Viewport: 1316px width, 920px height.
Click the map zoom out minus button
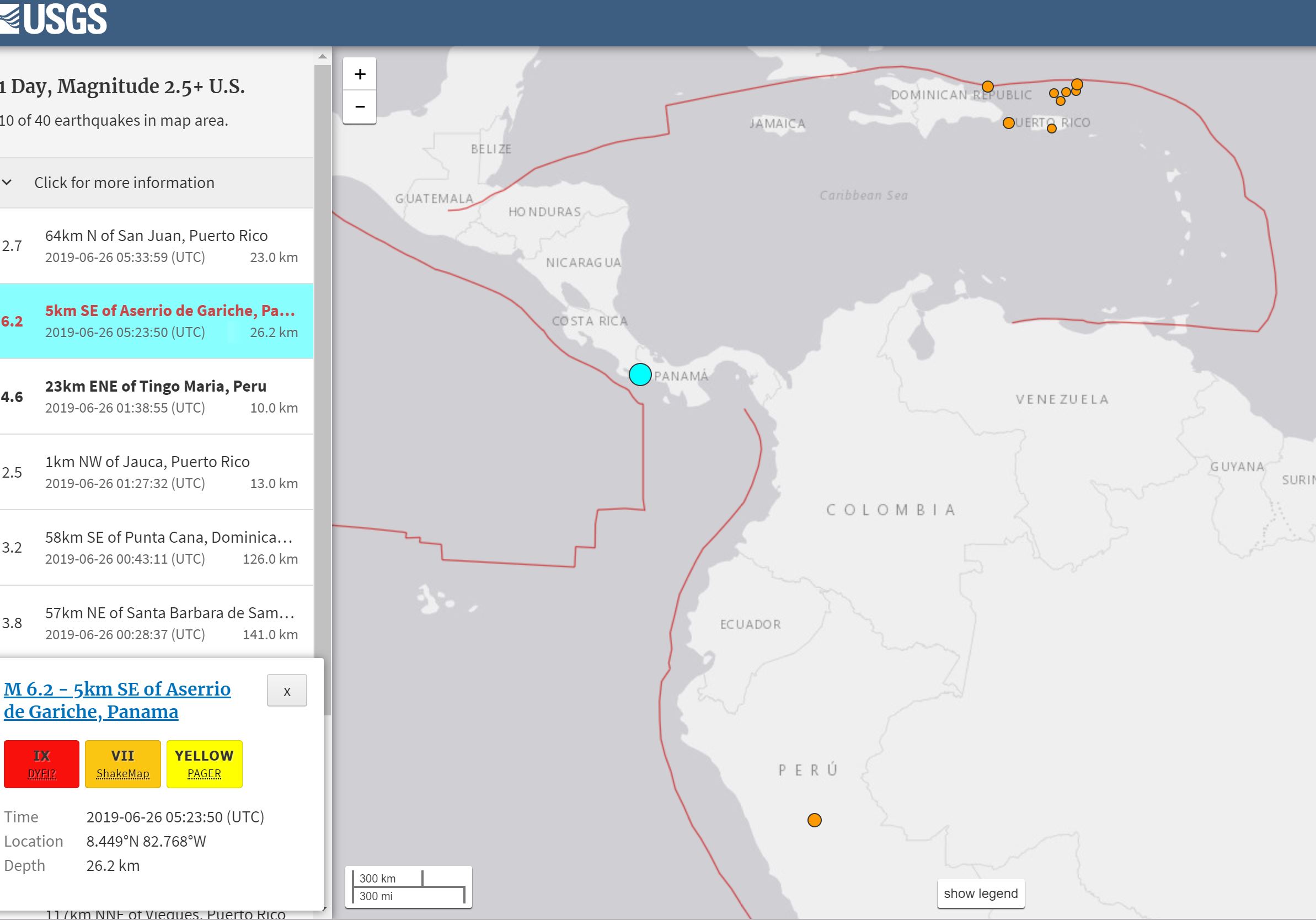pyautogui.click(x=360, y=106)
